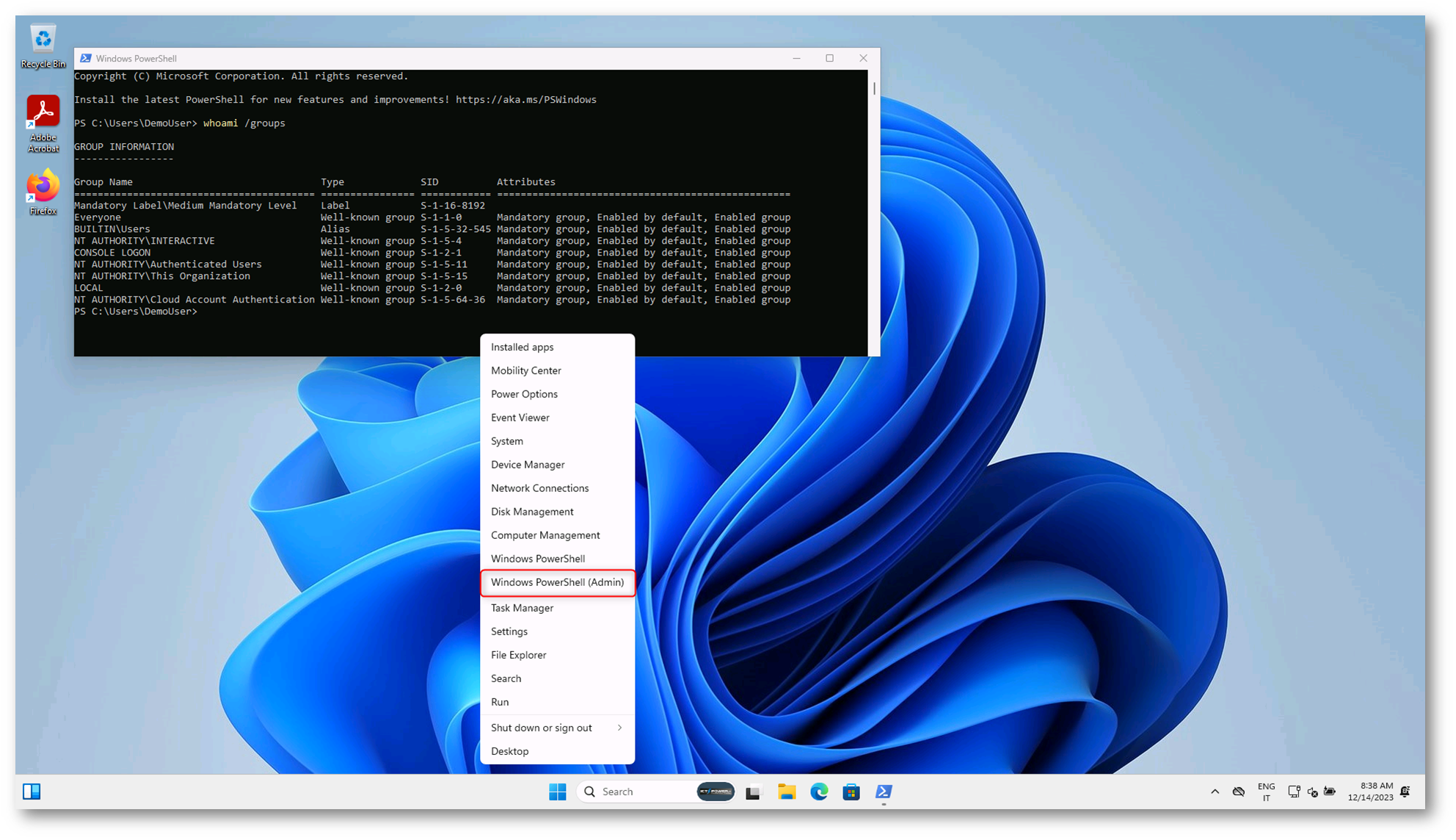The height and width of the screenshot is (840, 1456).
Task: Click the Windows Start button
Action: coord(557,791)
